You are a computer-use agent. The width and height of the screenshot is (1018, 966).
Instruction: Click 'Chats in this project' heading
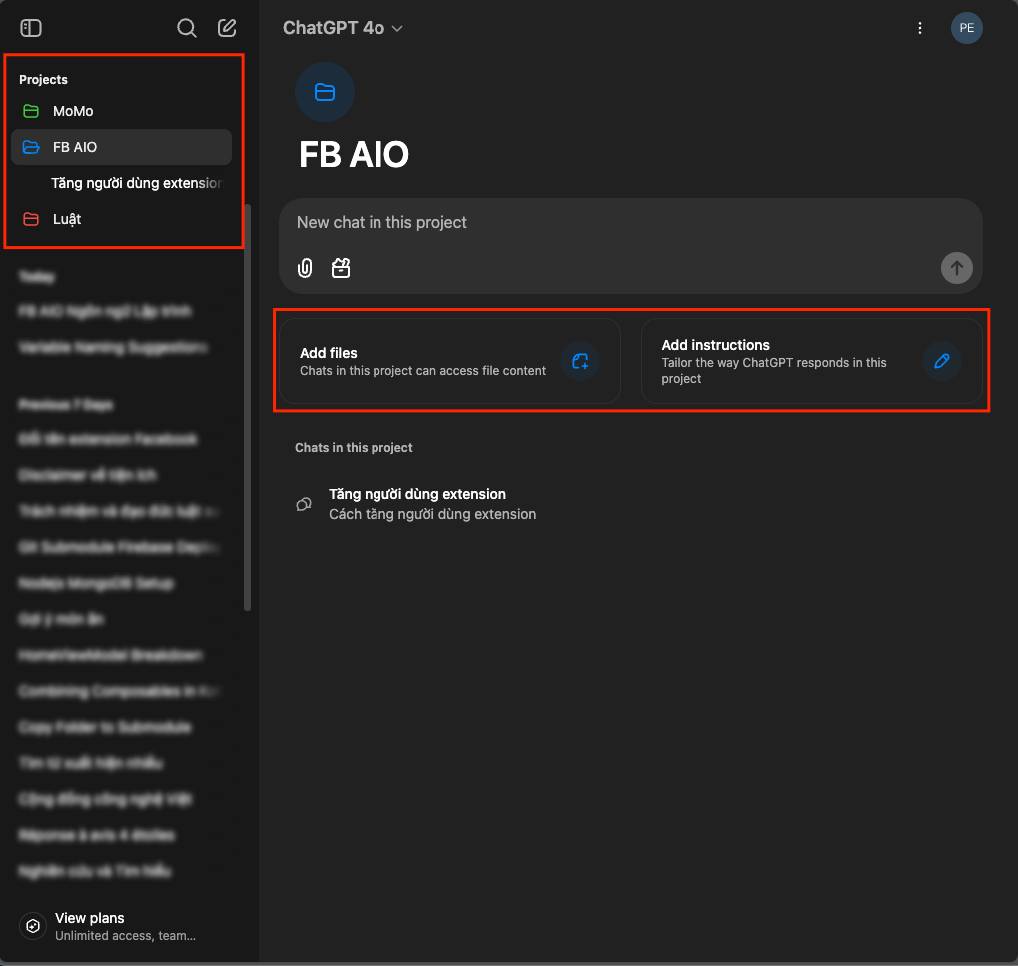[x=354, y=447]
